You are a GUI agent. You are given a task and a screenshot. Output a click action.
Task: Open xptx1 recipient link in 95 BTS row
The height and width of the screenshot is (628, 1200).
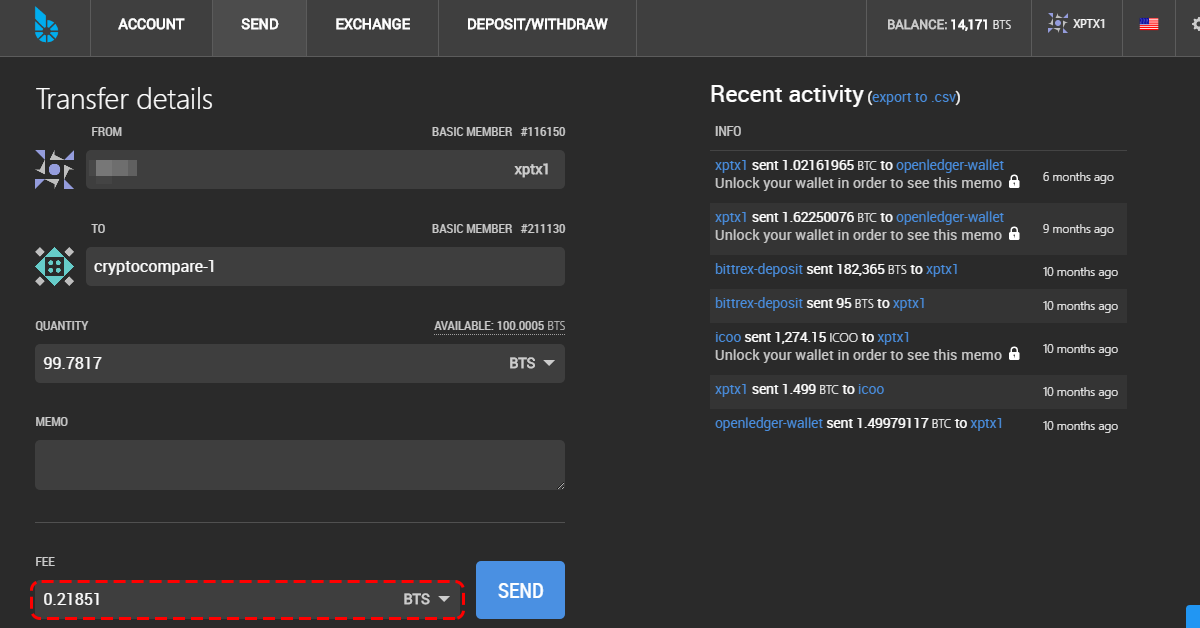pos(909,303)
